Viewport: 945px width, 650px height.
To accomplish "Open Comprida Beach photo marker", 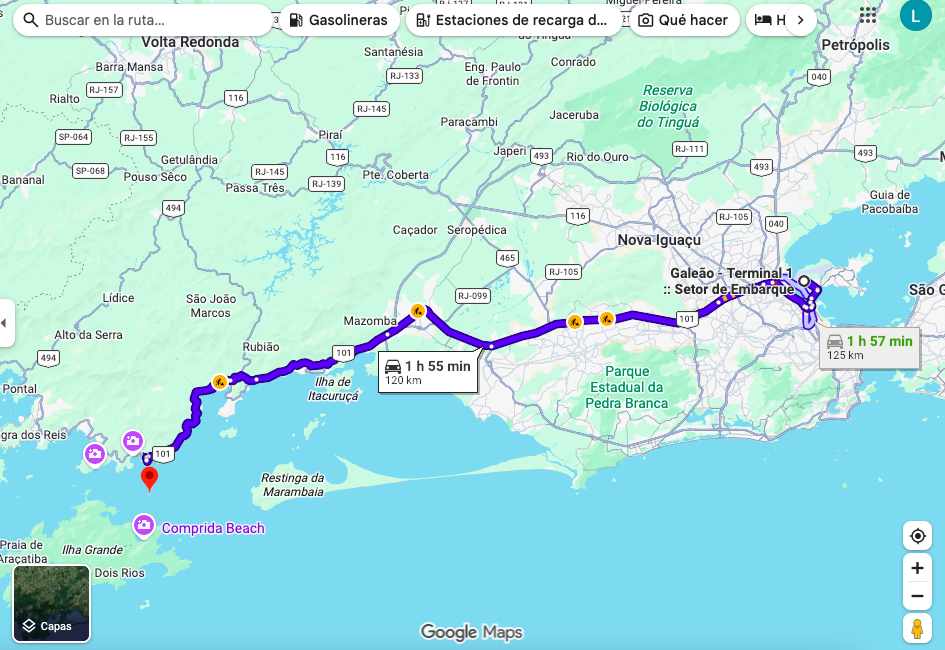I will tap(143, 525).
